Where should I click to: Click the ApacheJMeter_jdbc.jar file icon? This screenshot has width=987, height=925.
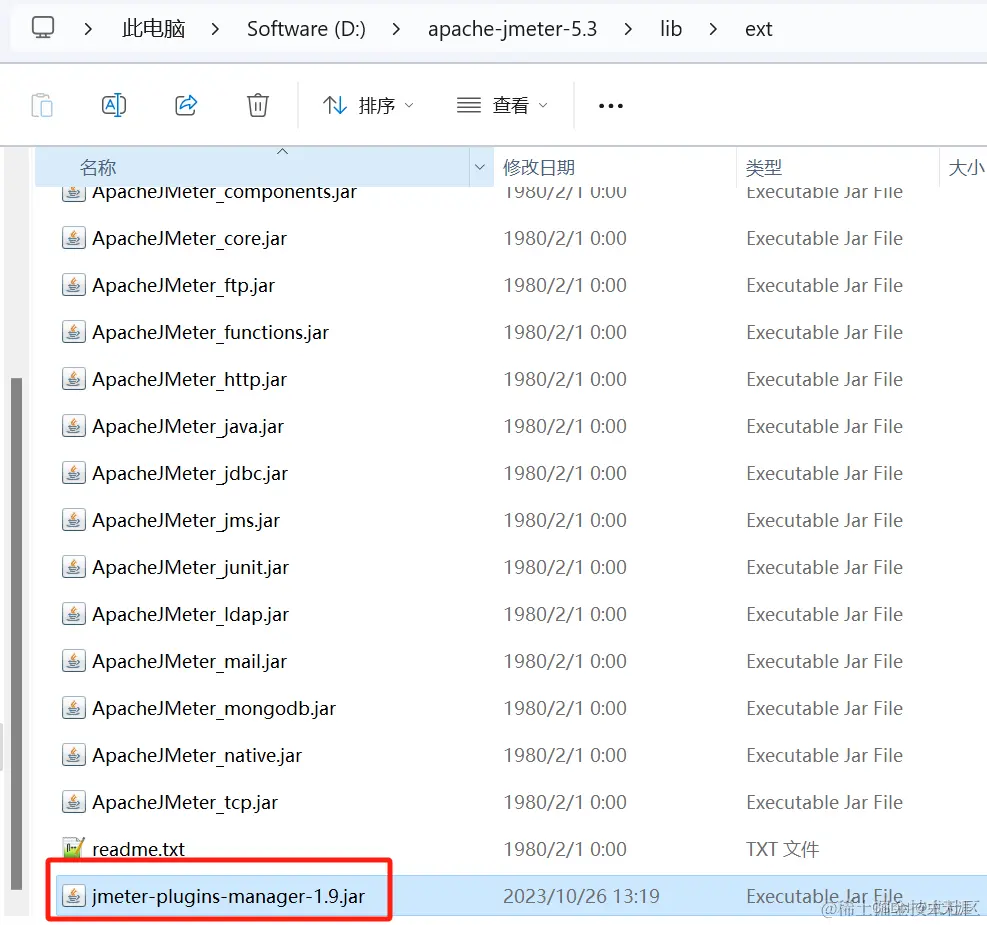click(x=74, y=473)
